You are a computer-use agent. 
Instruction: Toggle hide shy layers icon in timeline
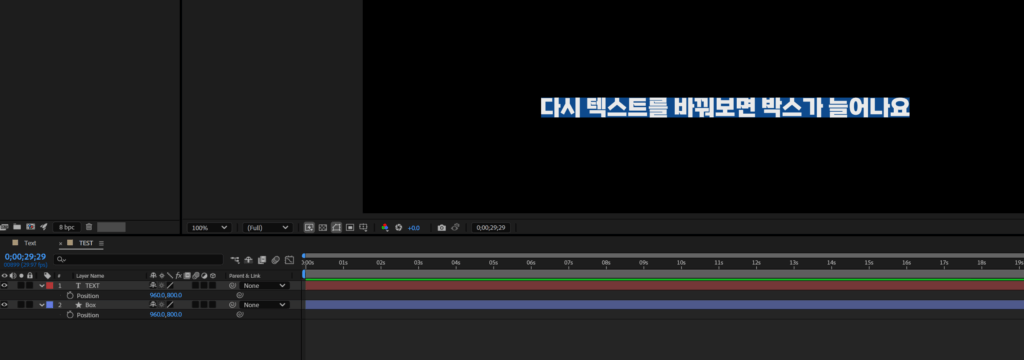(x=248, y=259)
